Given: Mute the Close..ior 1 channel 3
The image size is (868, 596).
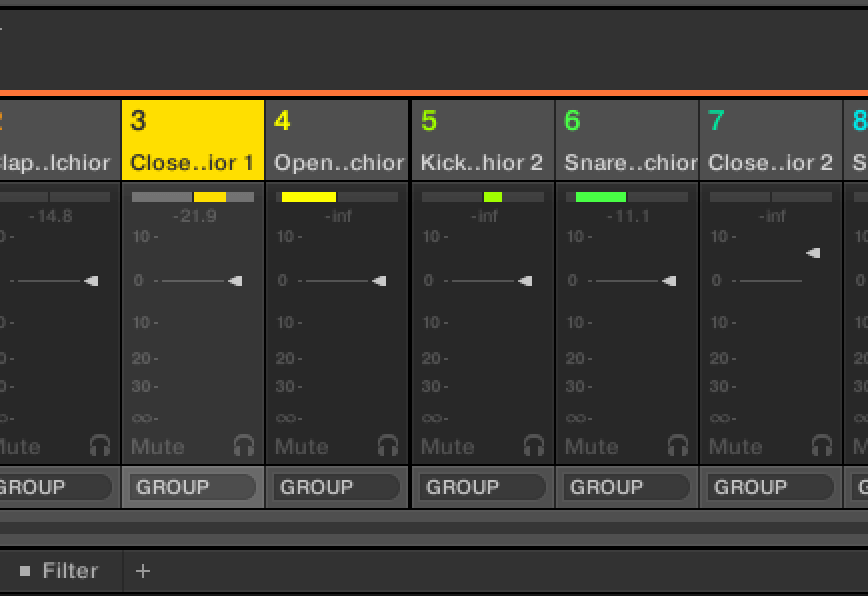Looking at the screenshot, I should tap(158, 446).
